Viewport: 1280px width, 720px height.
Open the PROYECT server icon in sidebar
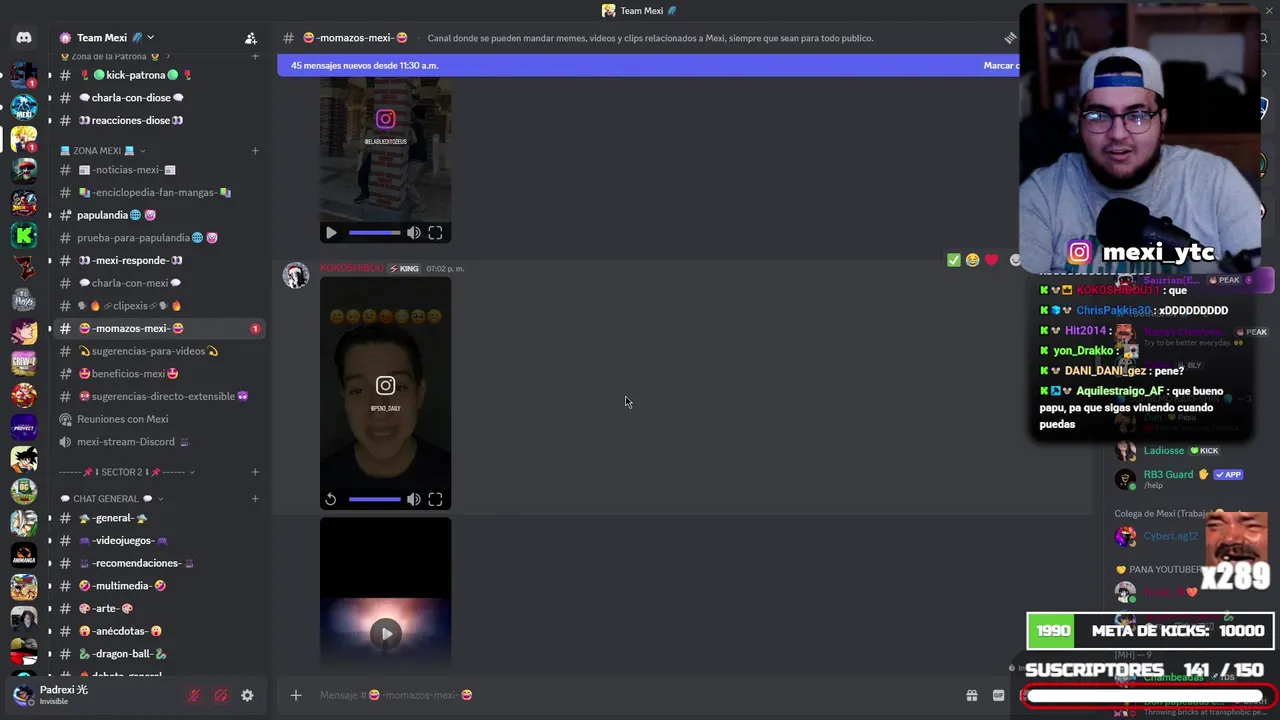[x=24, y=427]
